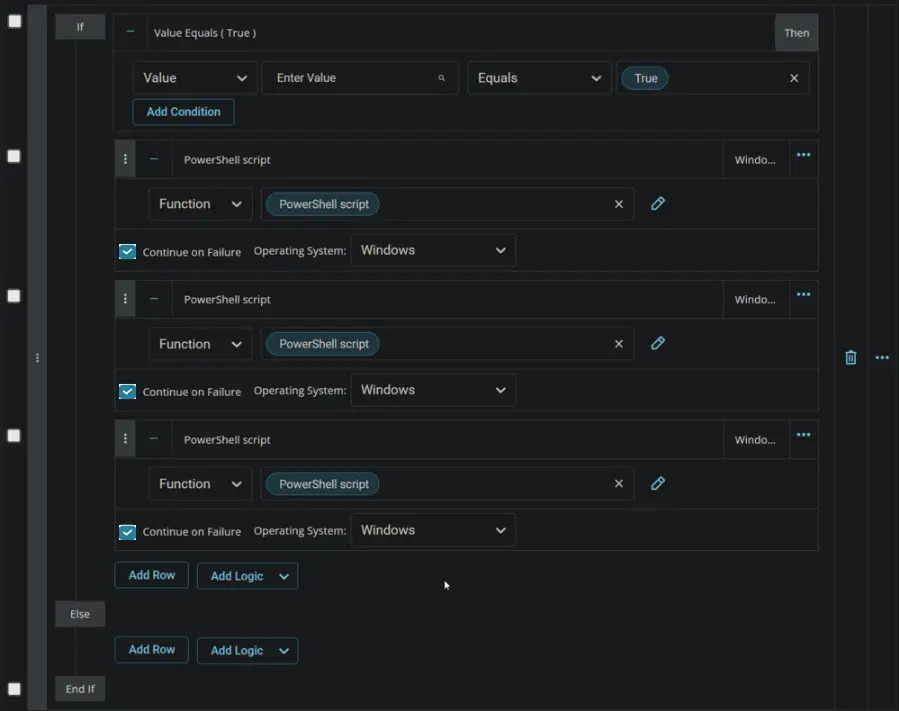The height and width of the screenshot is (711, 899).
Task: Edit the second PowerShell script with pencil icon
Action: coord(658,343)
